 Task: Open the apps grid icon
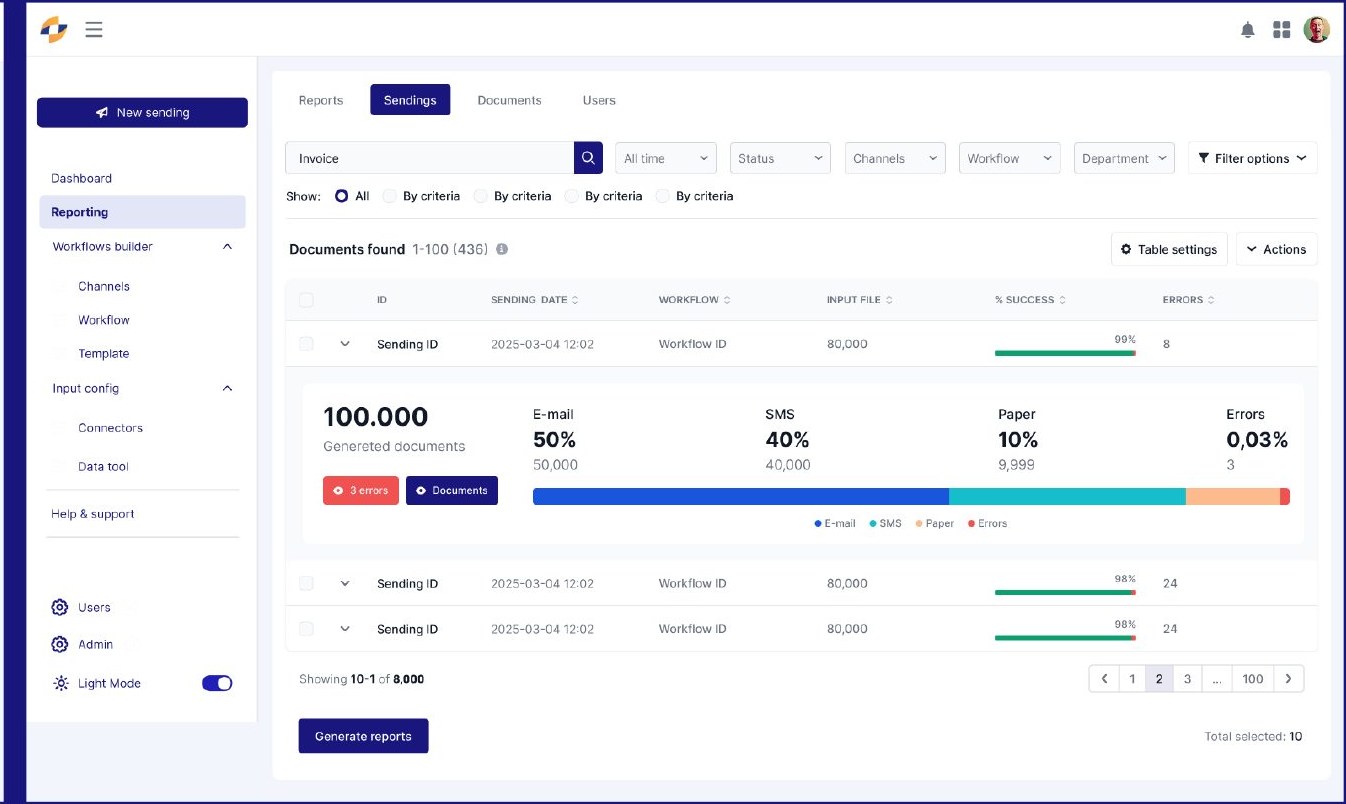click(x=1281, y=30)
